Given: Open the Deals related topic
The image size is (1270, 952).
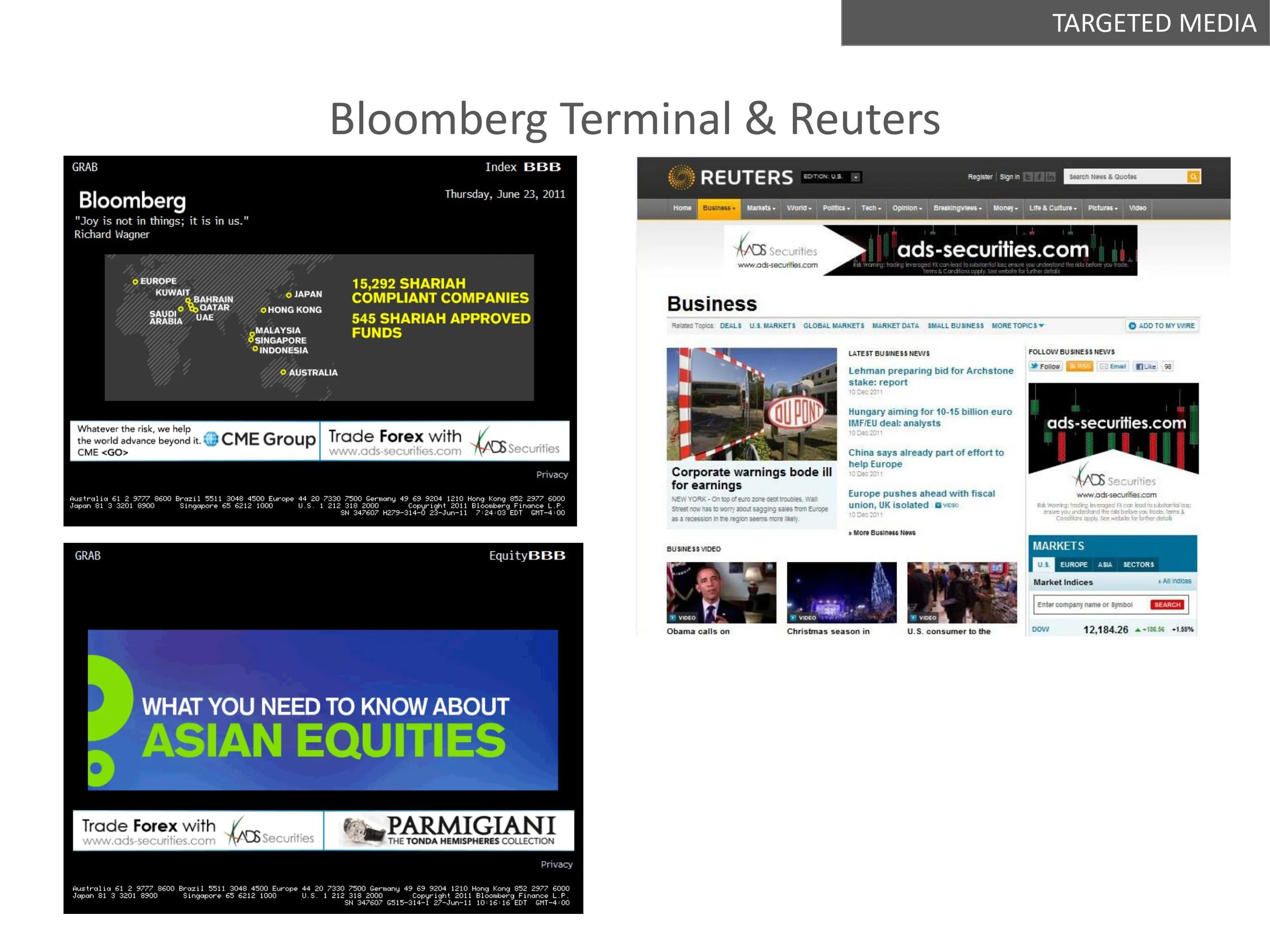Looking at the screenshot, I should click(x=731, y=326).
